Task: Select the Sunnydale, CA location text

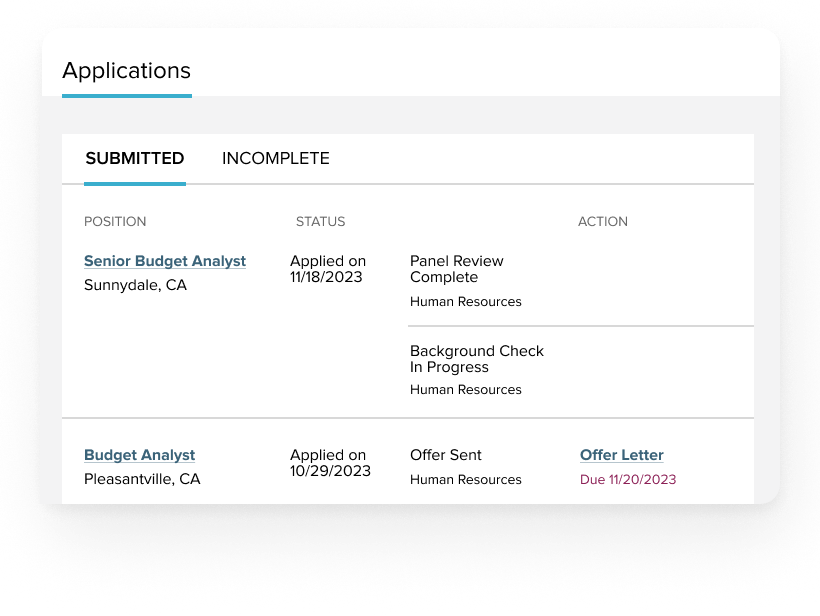Action: (135, 285)
